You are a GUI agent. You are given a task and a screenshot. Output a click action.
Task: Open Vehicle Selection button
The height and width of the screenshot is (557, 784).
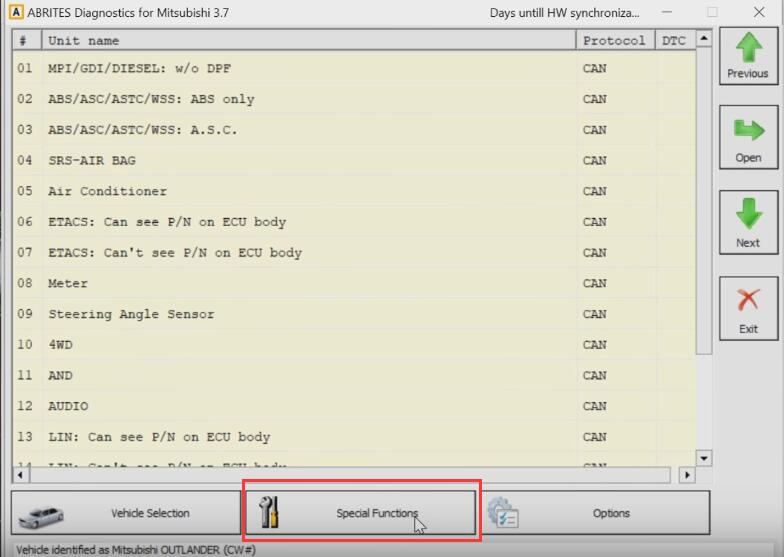click(x=126, y=512)
